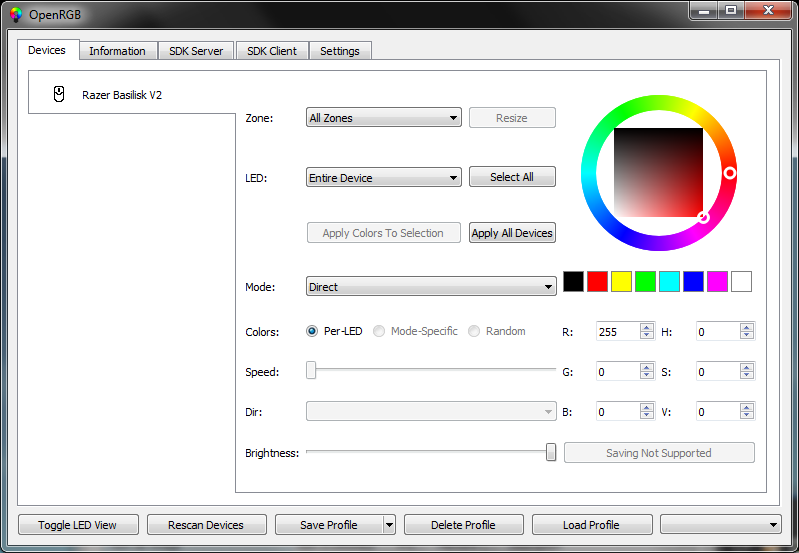Open the Information tab

[x=118, y=51]
